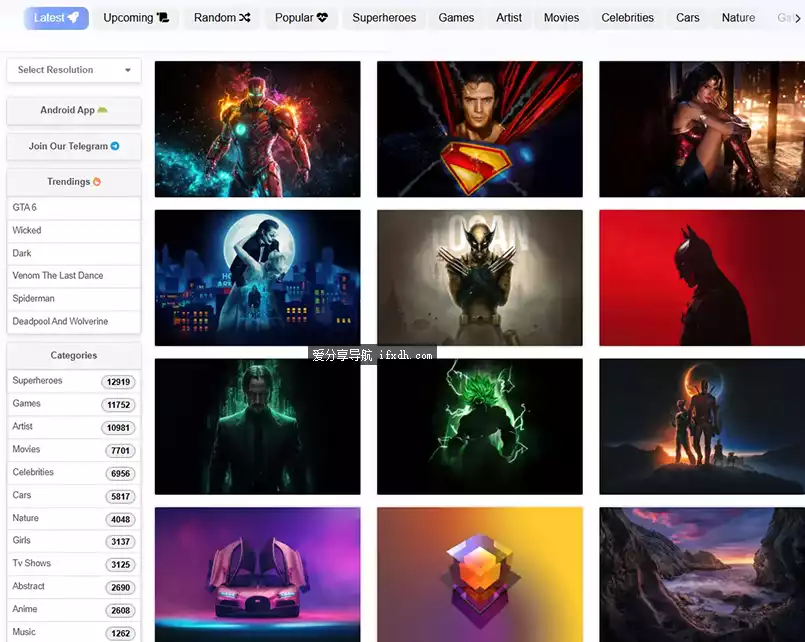The image size is (805, 642).
Task: Switch to the Superheroes tab
Action: point(384,18)
